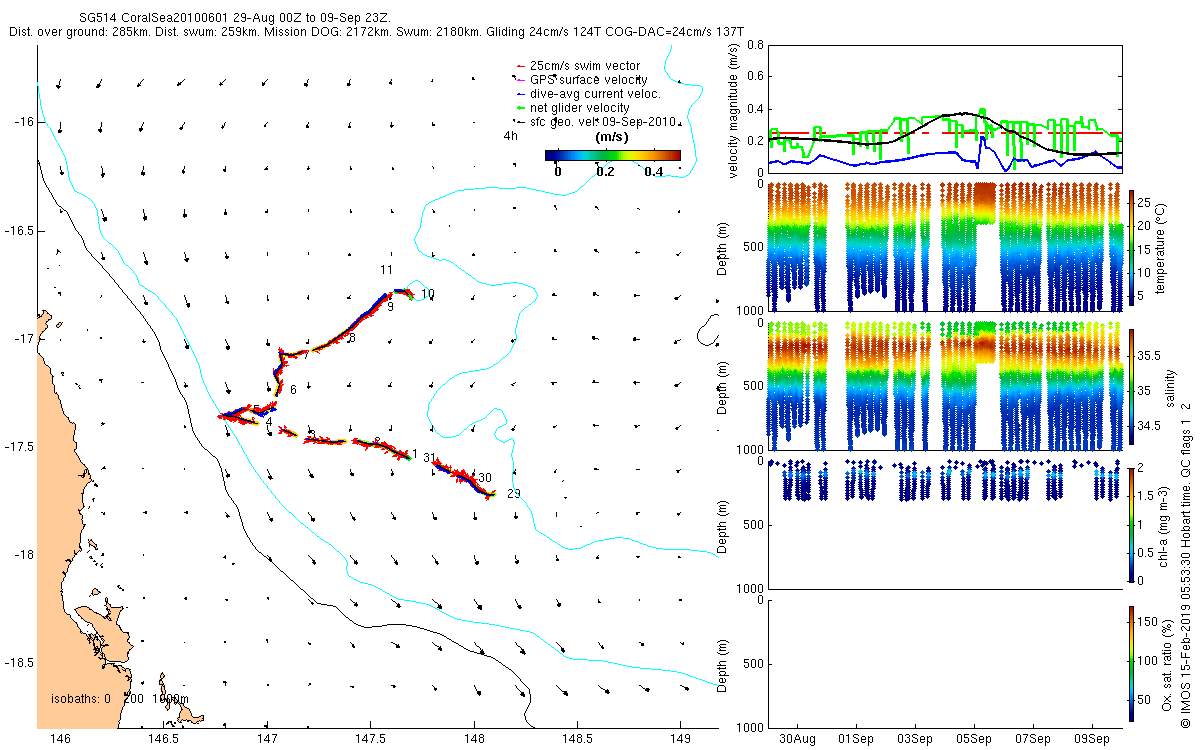The image size is (1200, 750).
Task: Click the 'Ox. sat. ratio (%)' colorbar label
Action: point(1169,663)
